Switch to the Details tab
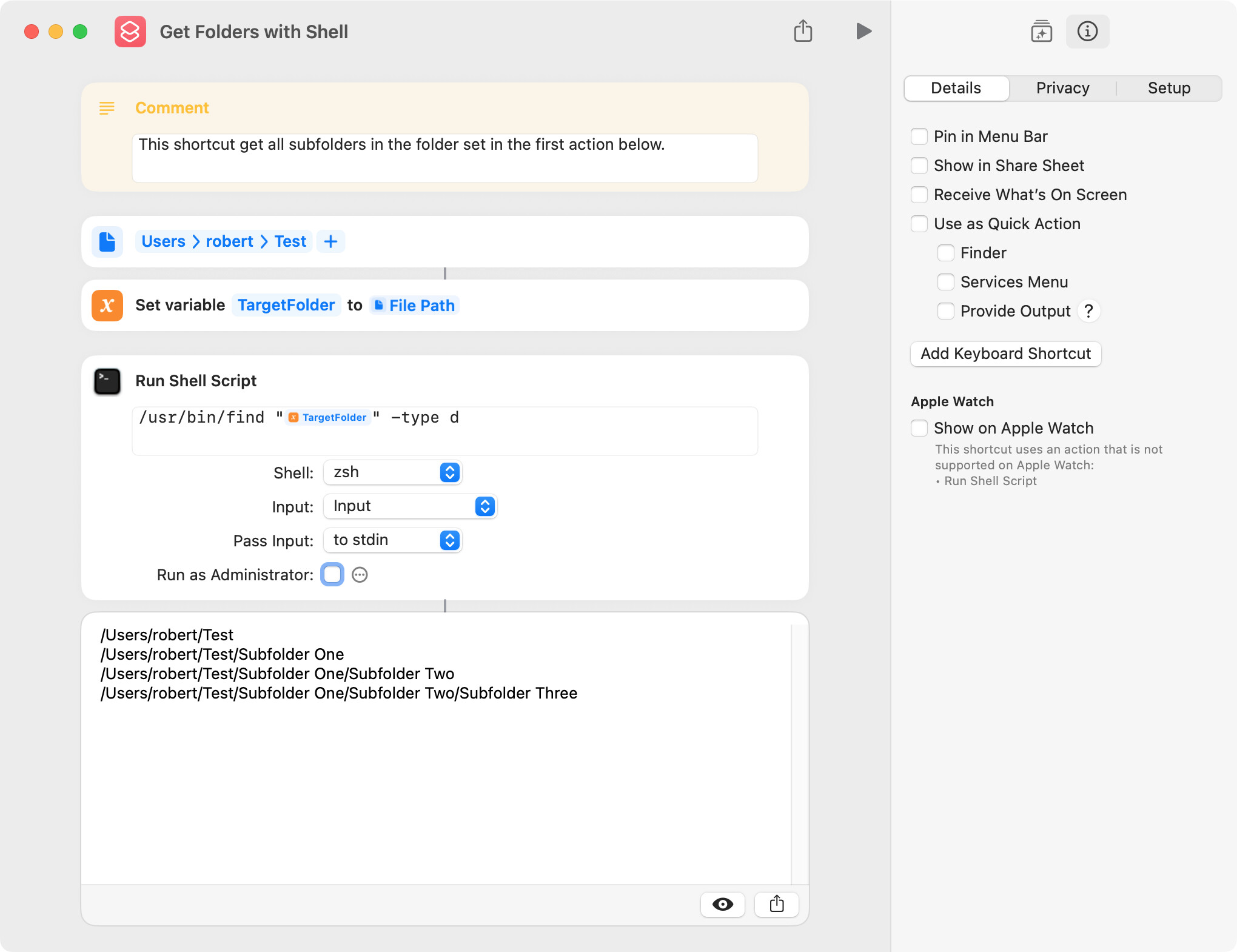Viewport: 1237px width, 952px height. point(956,88)
